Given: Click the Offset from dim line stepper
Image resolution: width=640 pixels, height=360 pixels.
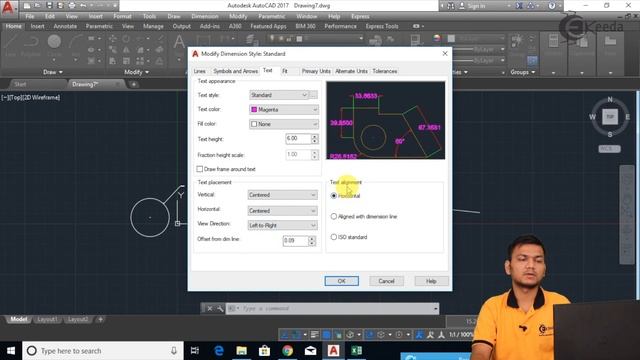Looking at the screenshot, I should point(312,241).
